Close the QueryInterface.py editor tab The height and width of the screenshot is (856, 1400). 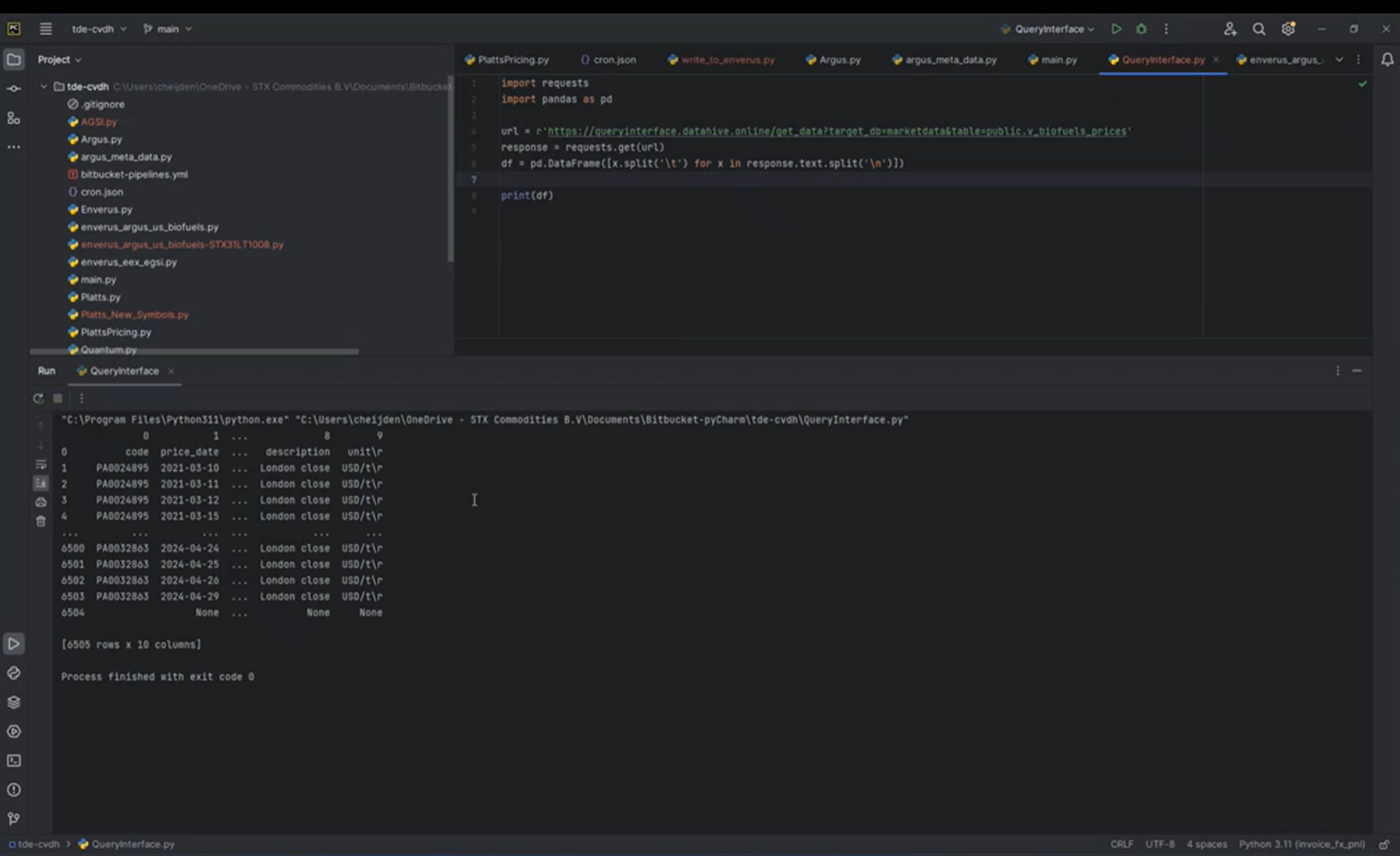click(1216, 59)
